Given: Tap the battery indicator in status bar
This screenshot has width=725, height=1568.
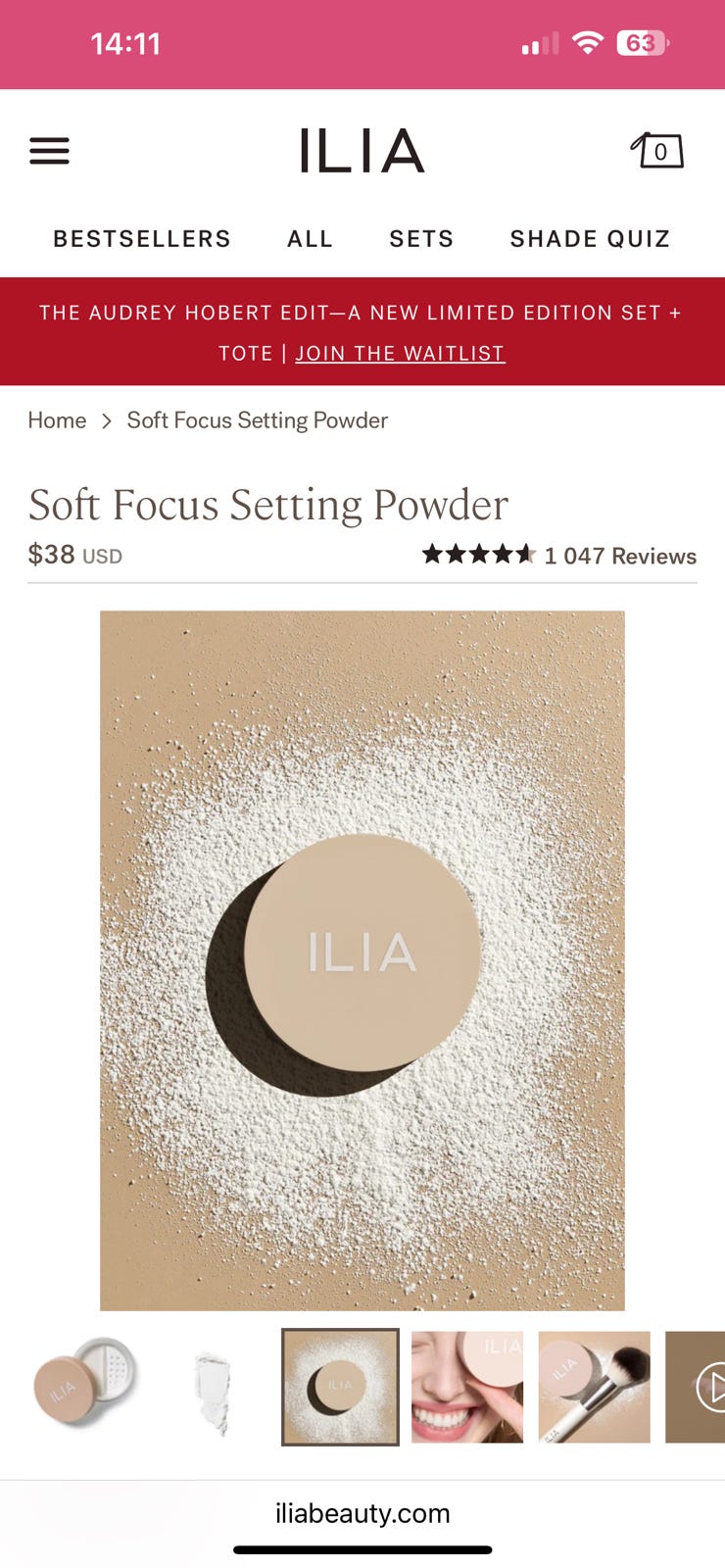Looking at the screenshot, I should (x=642, y=43).
